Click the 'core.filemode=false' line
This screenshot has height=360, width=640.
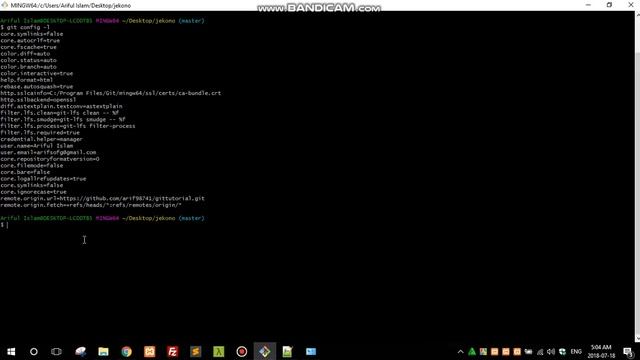(x=31, y=165)
